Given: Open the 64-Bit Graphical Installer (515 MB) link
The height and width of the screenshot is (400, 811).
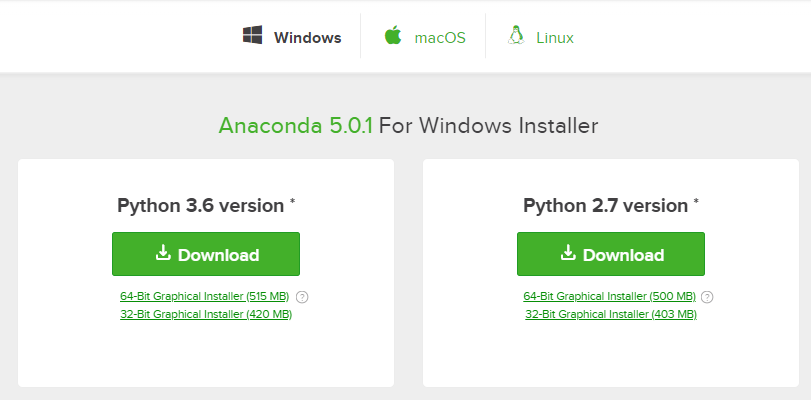Looking at the screenshot, I should click(x=204, y=297).
